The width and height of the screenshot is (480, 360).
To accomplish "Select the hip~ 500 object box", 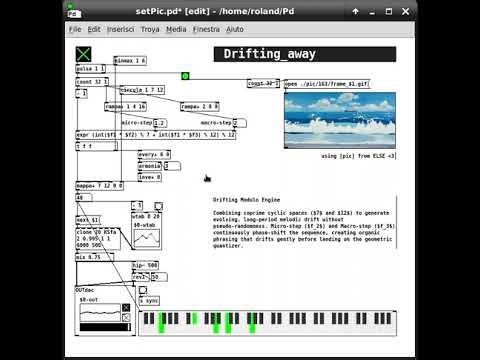I will coord(145,265).
